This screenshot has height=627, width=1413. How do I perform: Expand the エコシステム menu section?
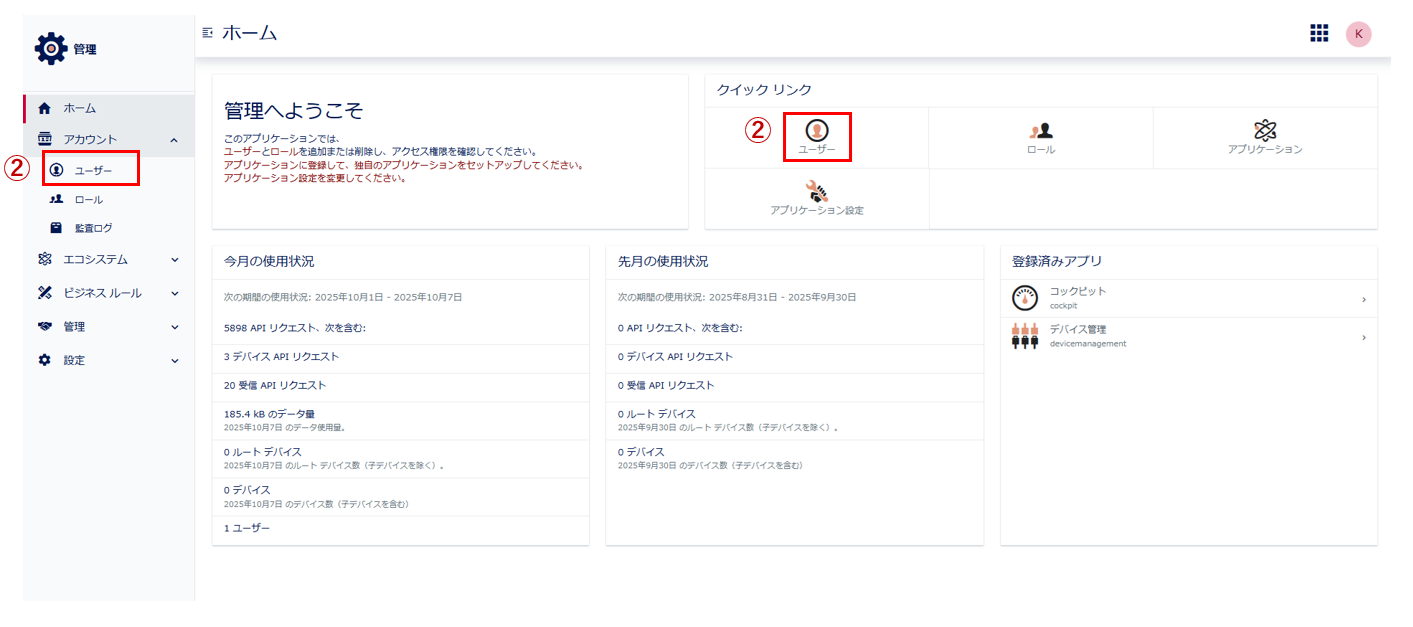(174, 260)
